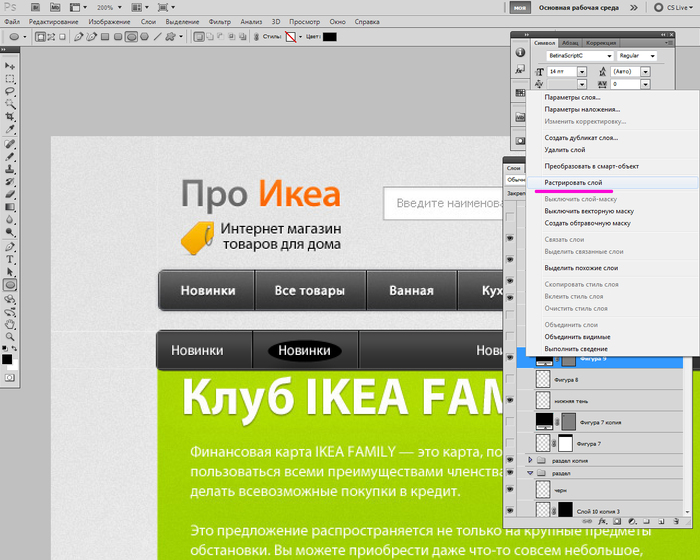The image size is (700, 560).
Task: Launch Bridge from the application bar
Action: coord(35,8)
